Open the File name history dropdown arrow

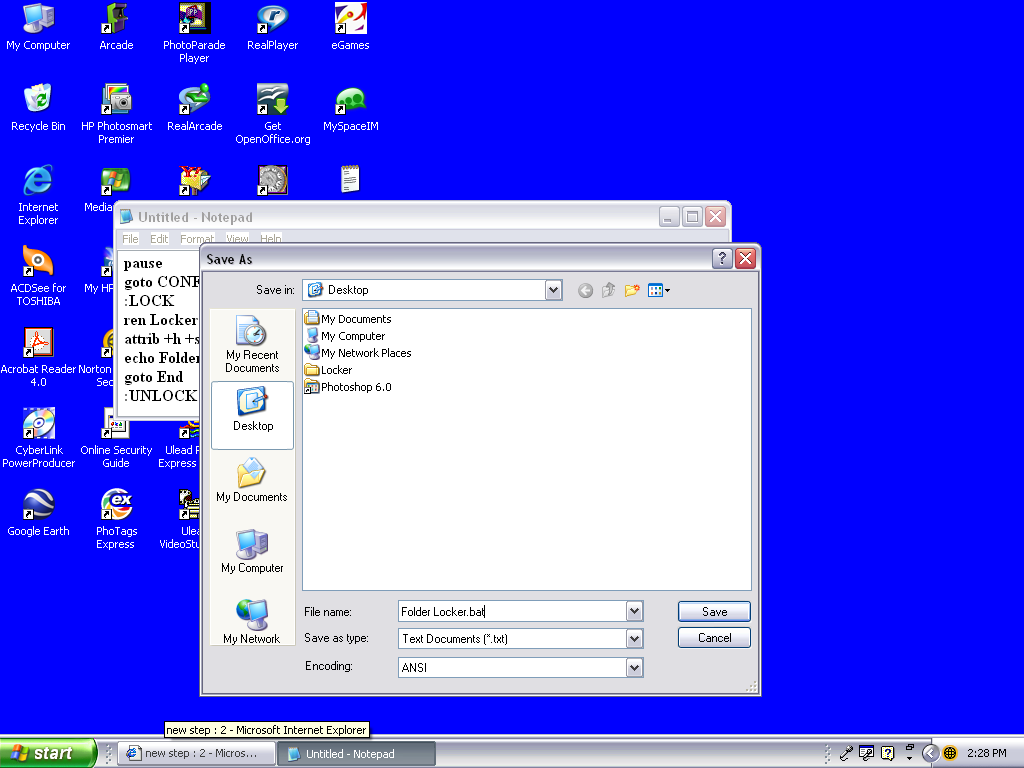633,611
